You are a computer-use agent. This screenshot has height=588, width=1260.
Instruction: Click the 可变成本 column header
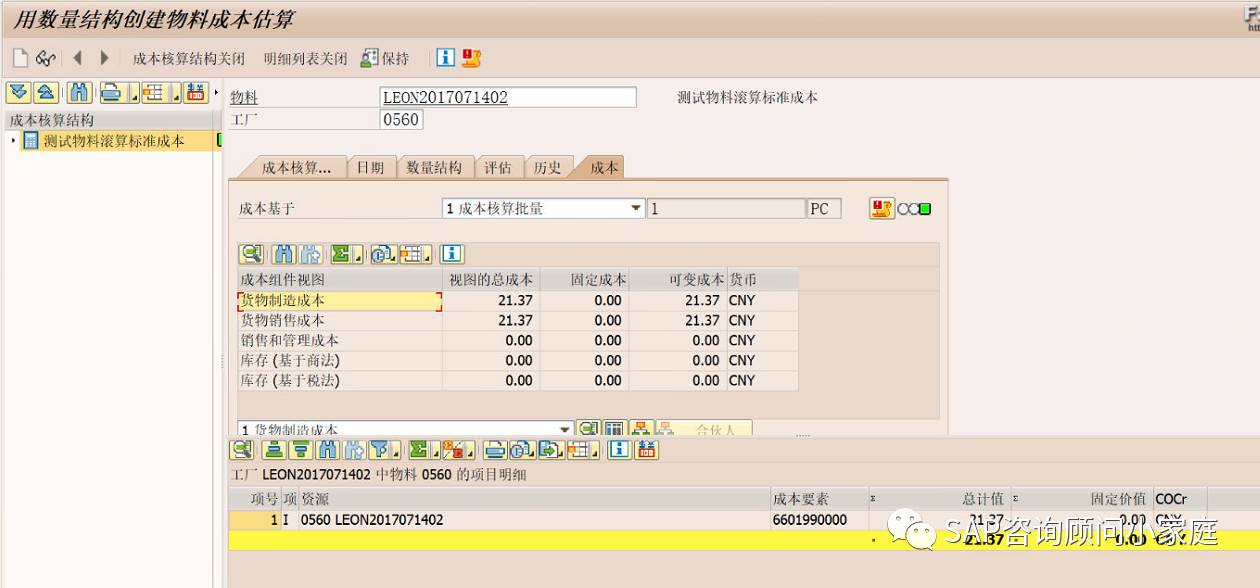click(x=680, y=280)
